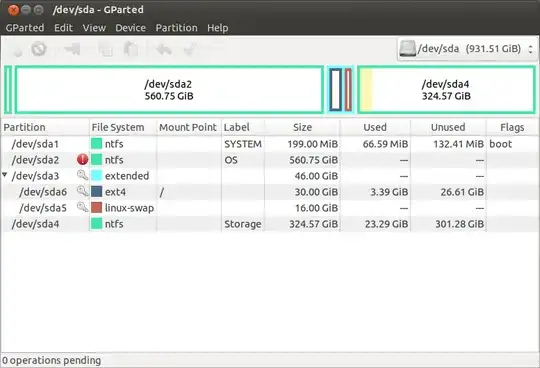
Task: Select the blue ext4 block in disk map
Action: tap(336, 90)
